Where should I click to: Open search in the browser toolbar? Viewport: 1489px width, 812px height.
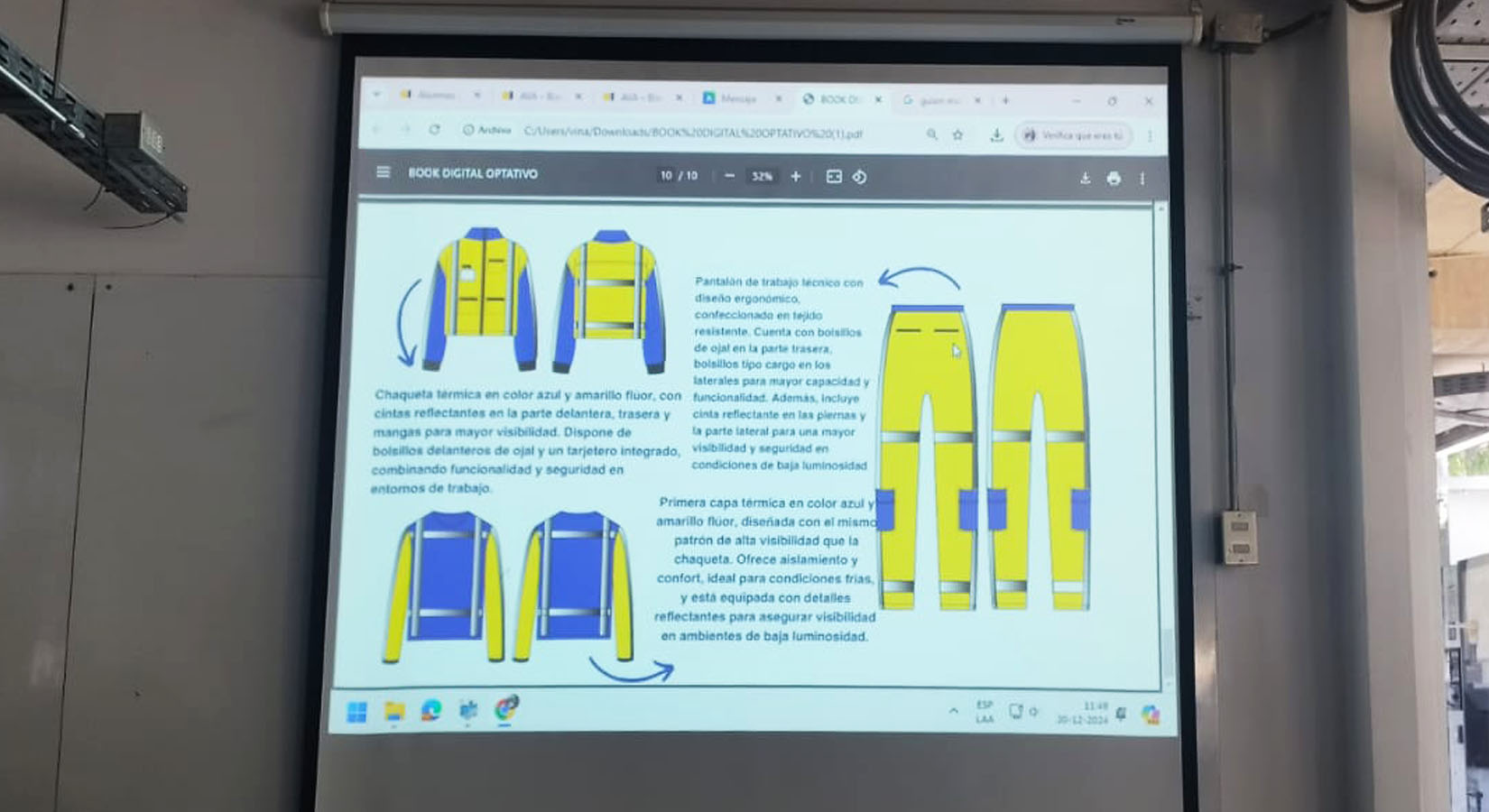coord(932,132)
